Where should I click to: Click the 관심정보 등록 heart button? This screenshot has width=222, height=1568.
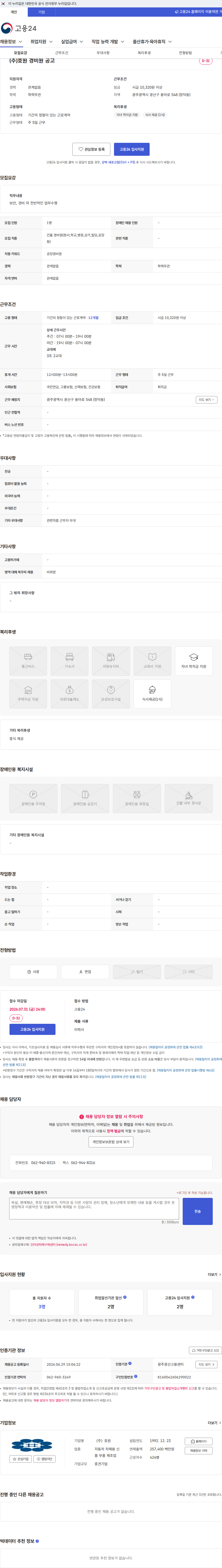(x=91, y=149)
